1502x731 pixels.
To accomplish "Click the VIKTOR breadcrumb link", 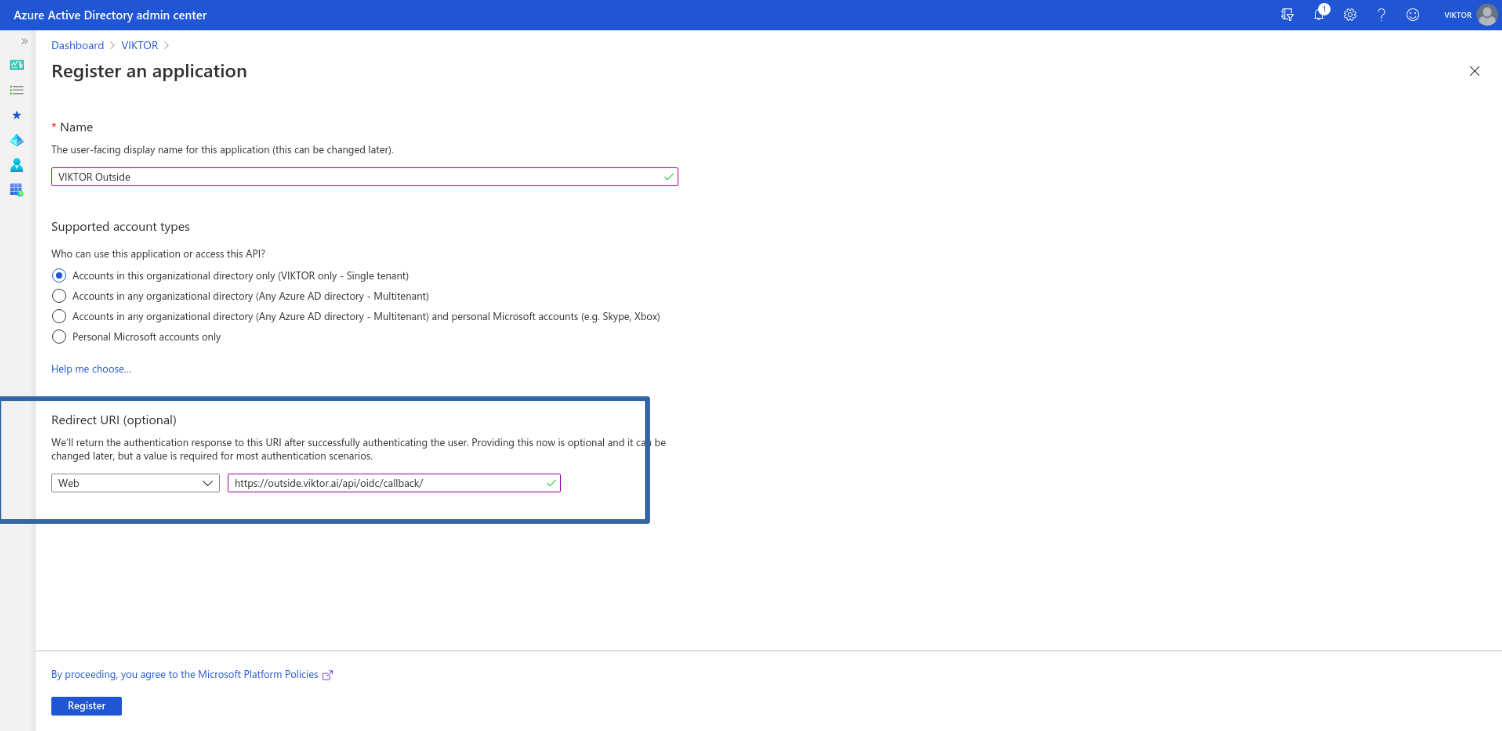I will click(x=140, y=45).
